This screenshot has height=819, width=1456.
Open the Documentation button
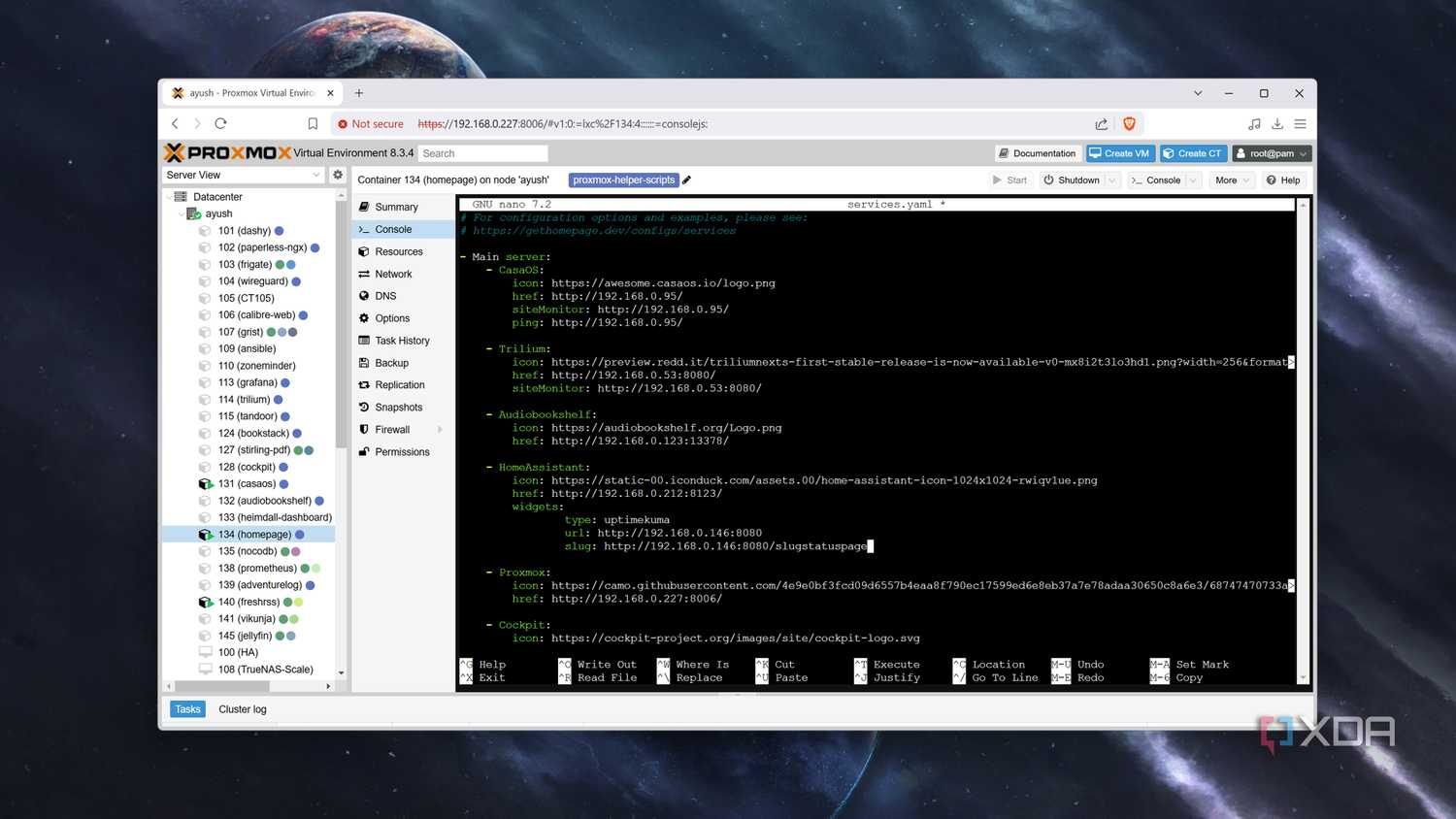pyautogui.click(x=1037, y=153)
